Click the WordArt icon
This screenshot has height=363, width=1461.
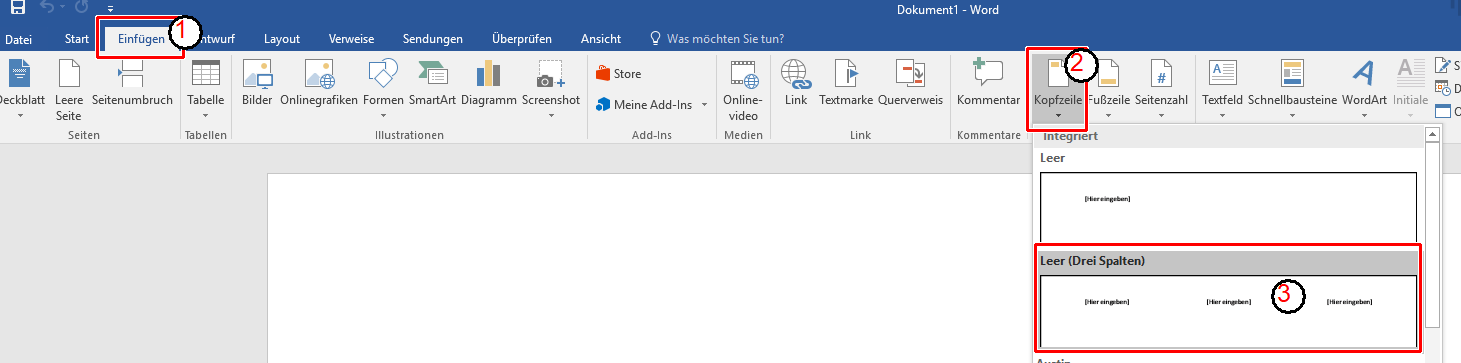pos(1364,74)
